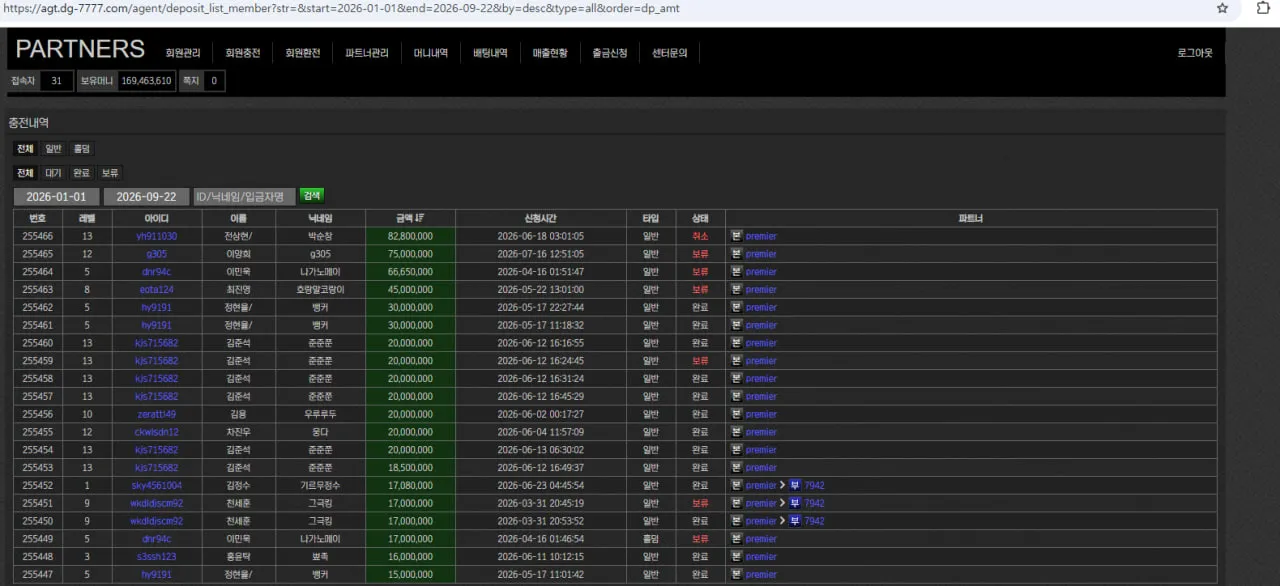Click the 본 badge in row 255466
Viewport: 1280px width, 586px height.
(737, 236)
